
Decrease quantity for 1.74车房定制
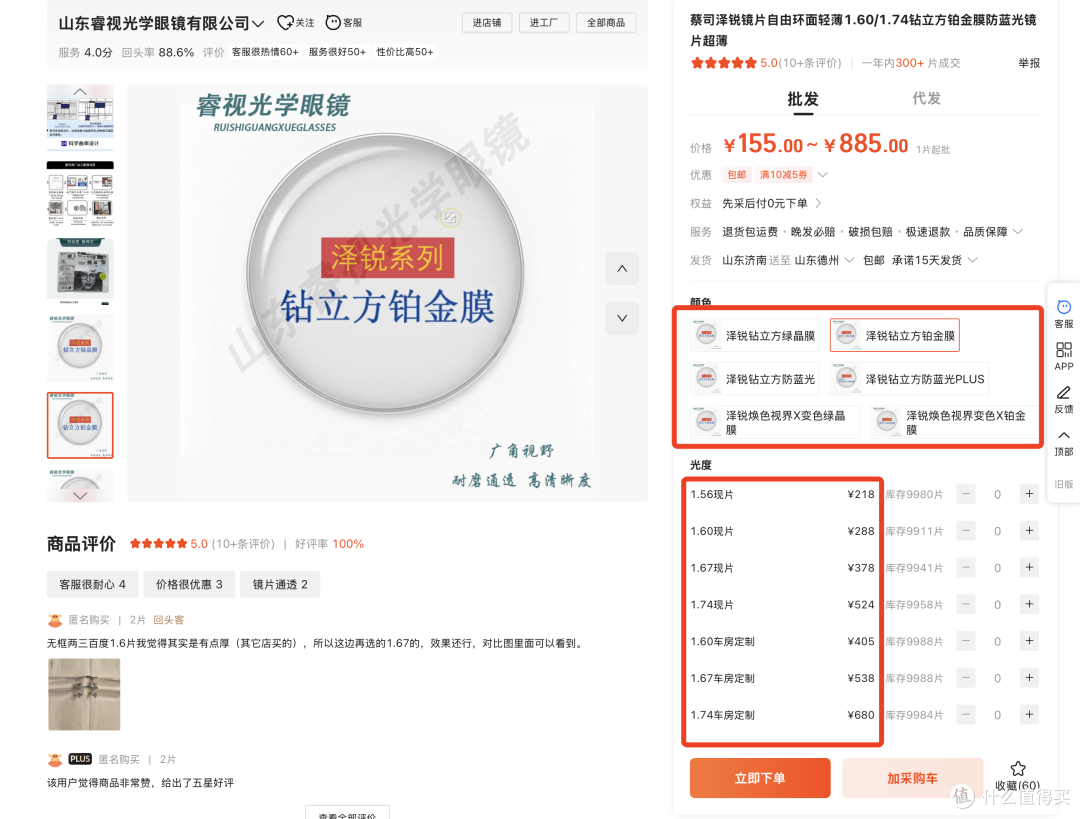pos(966,714)
